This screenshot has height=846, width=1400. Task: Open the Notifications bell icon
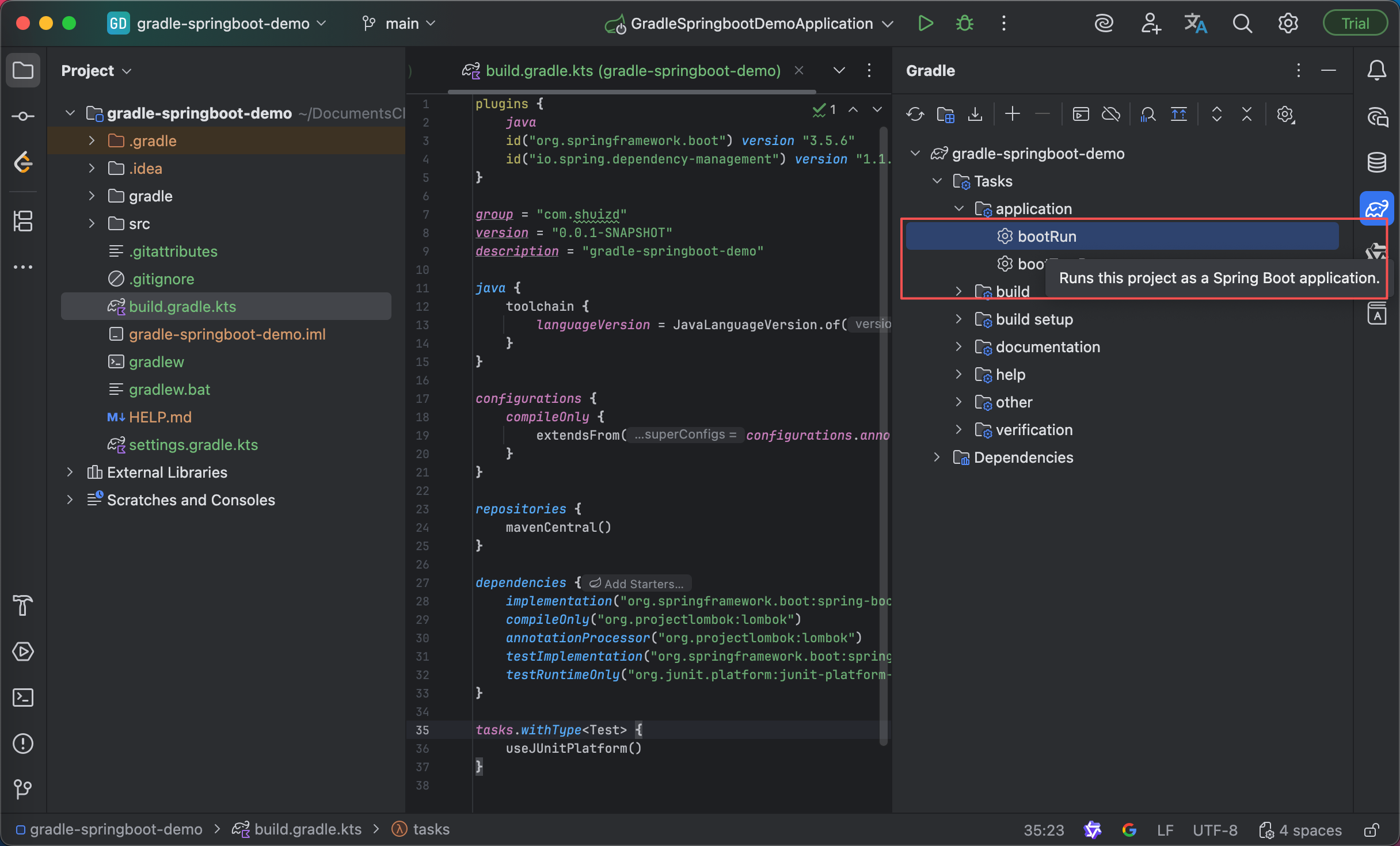click(x=1376, y=71)
